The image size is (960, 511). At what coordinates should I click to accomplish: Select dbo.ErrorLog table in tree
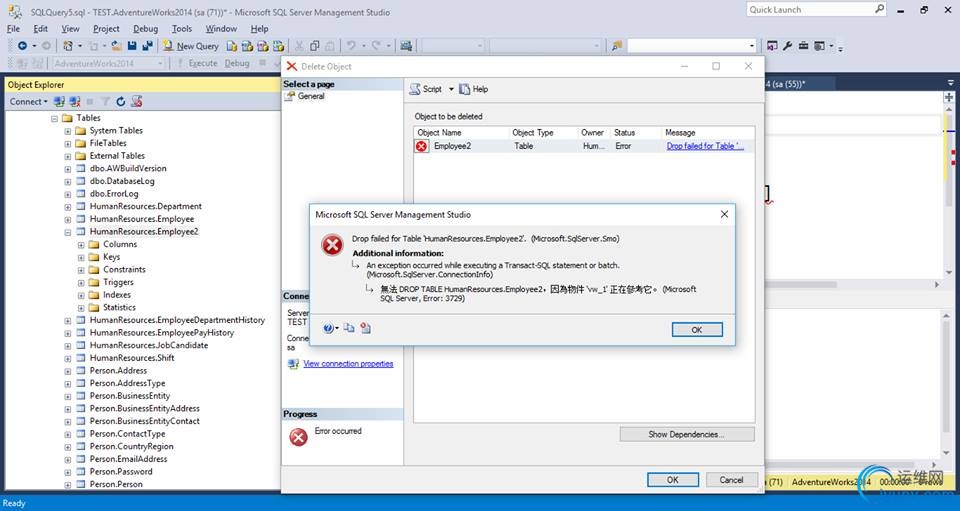(x=114, y=194)
